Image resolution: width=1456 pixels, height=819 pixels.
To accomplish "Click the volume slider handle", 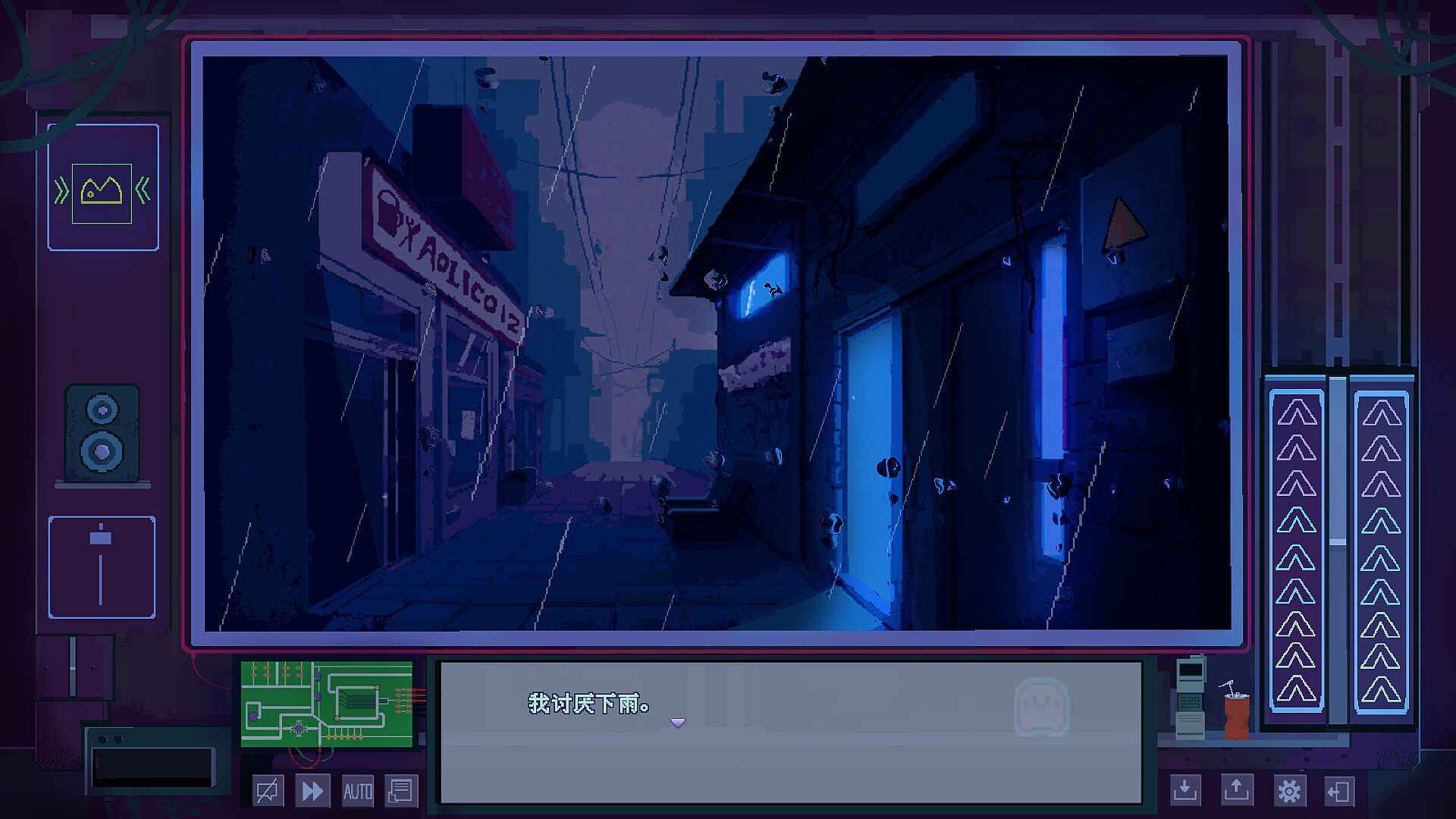I will pyautogui.click(x=100, y=538).
